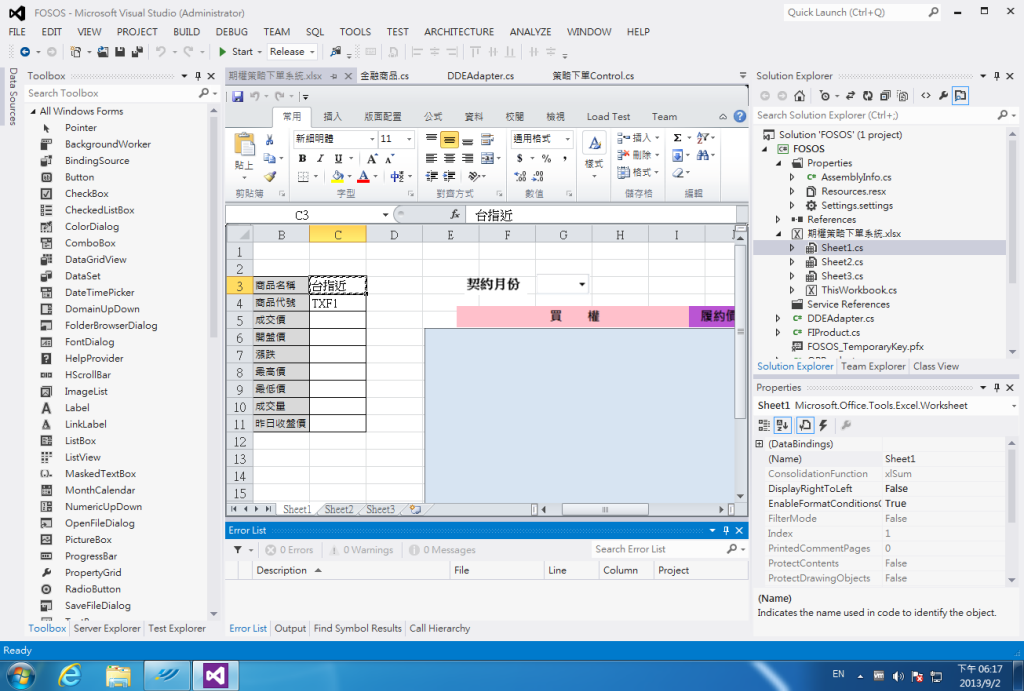Open the font name dropdown 新細明體

tap(372, 139)
